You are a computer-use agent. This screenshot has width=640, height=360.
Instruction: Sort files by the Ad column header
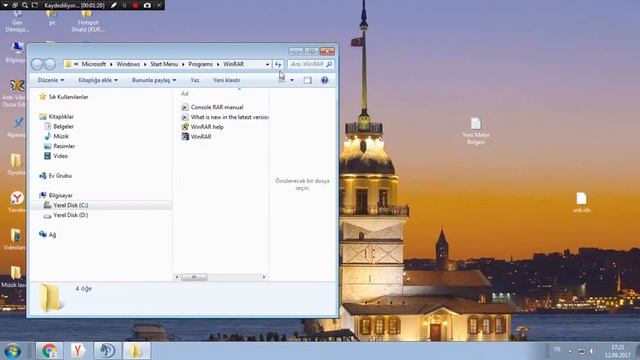[x=184, y=94]
